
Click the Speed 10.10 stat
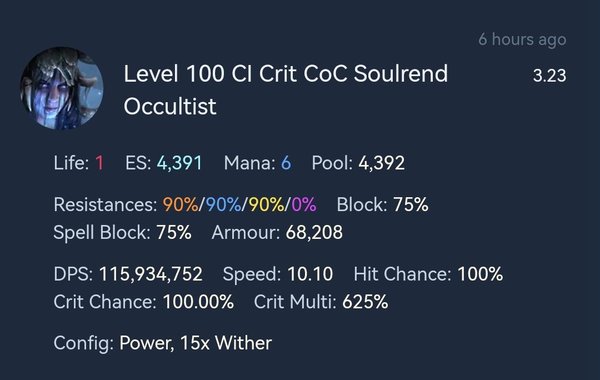pyautogui.click(x=278, y=274)
